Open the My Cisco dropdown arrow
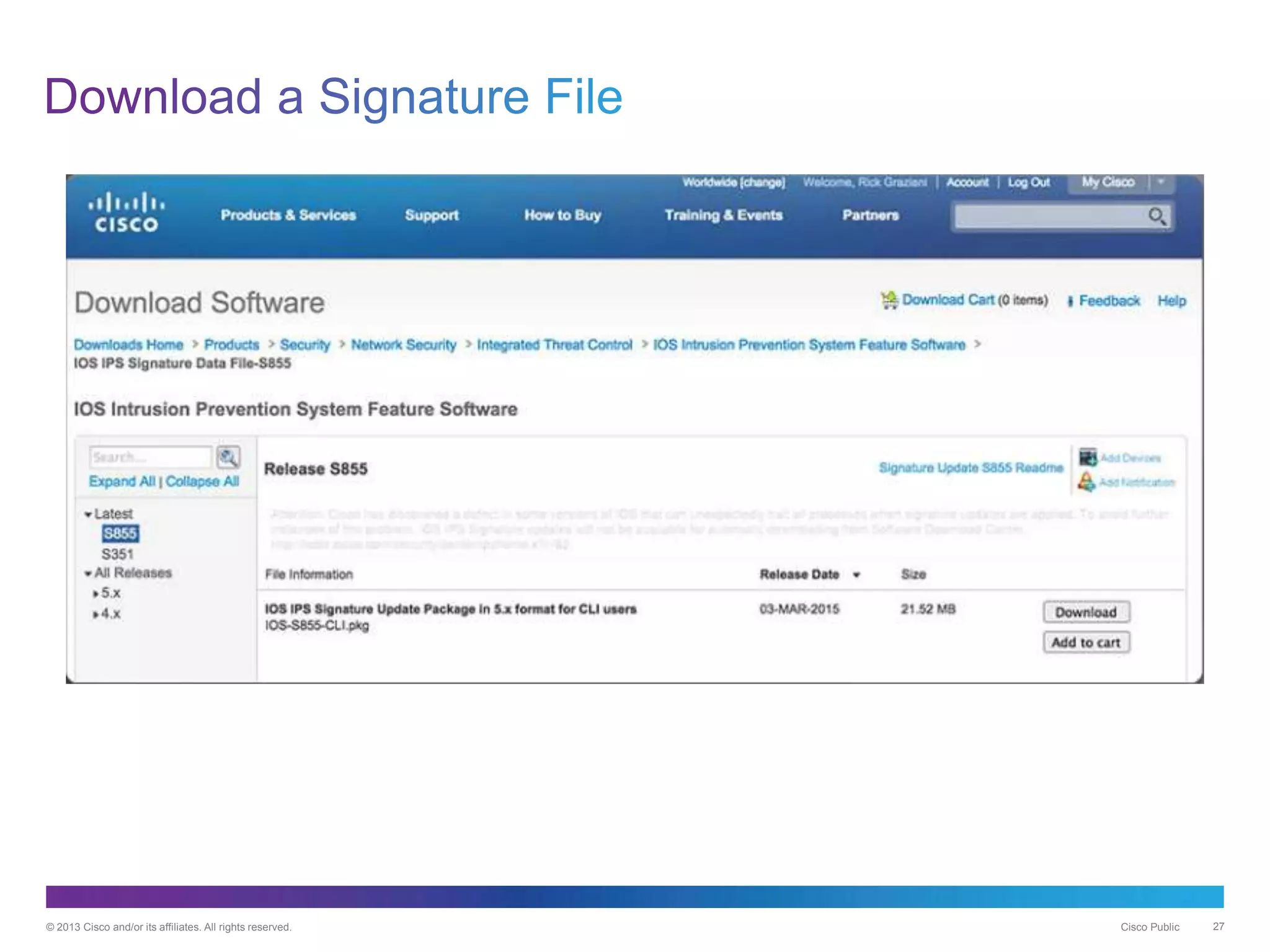1270x952 pixels. pyautogui.click(x=1161, y=182)
